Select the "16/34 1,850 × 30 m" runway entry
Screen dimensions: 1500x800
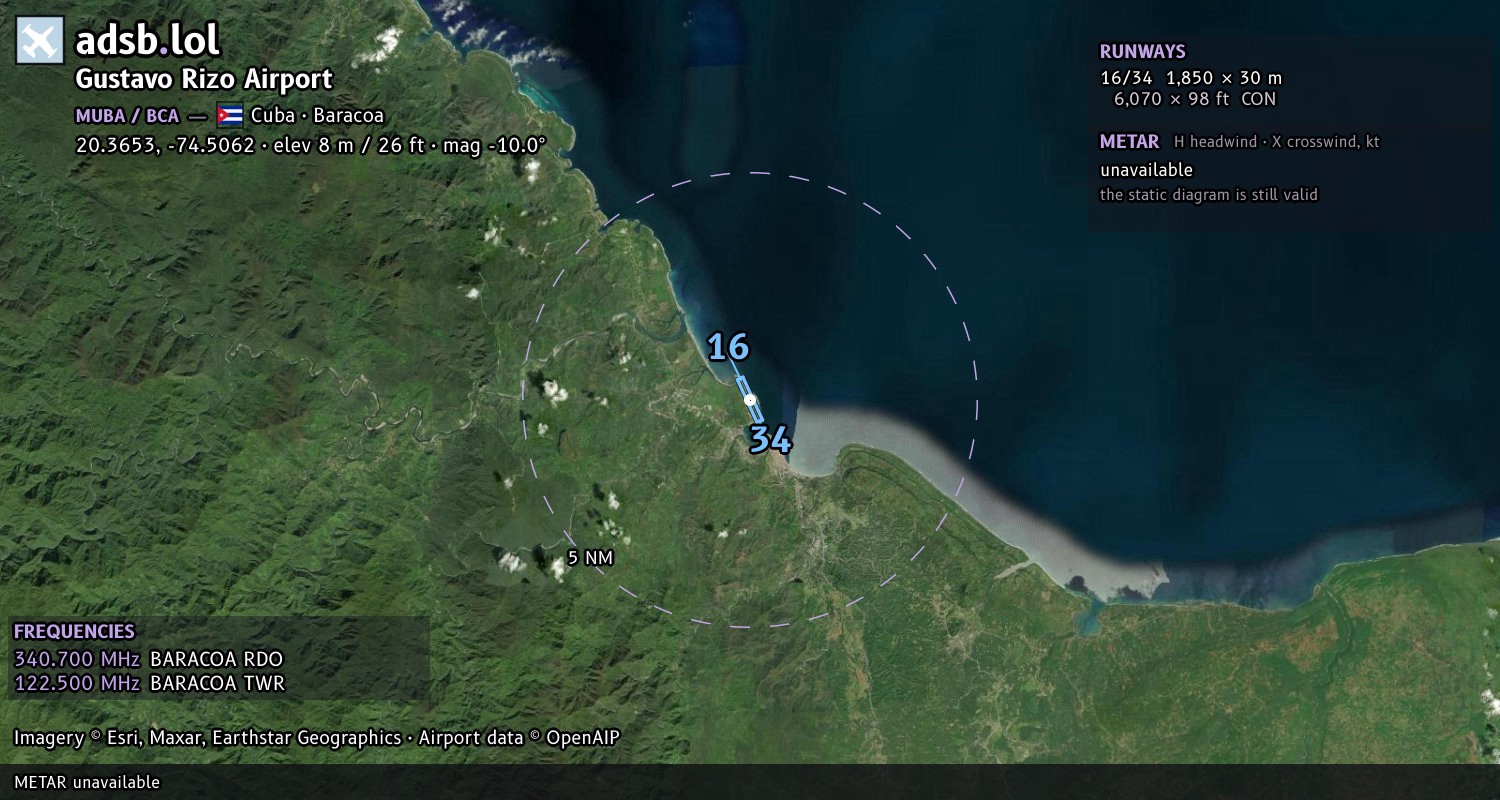(1191, 78)
